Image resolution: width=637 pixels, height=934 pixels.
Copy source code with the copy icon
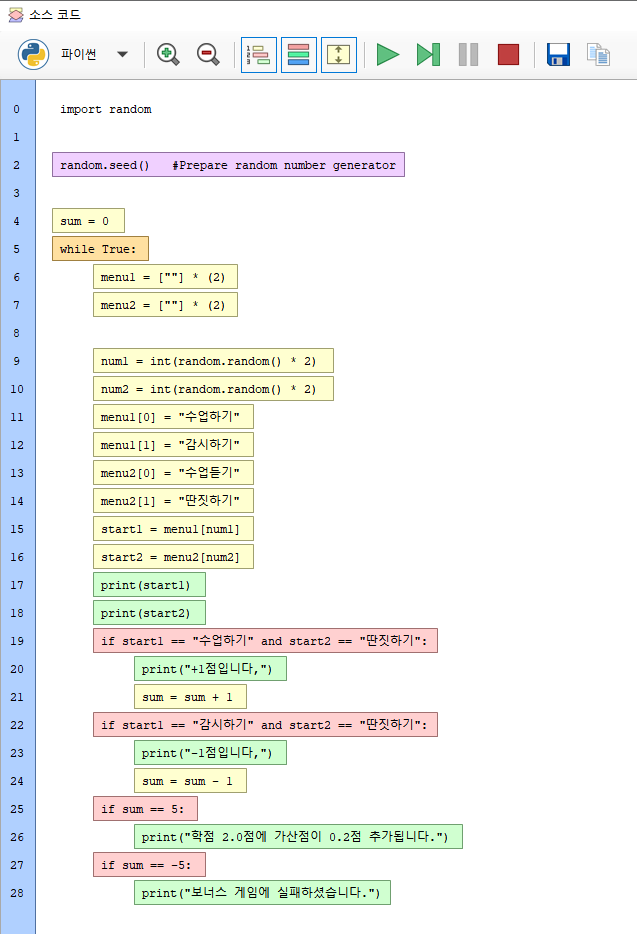pyautogui.click(x=598, y=55)
